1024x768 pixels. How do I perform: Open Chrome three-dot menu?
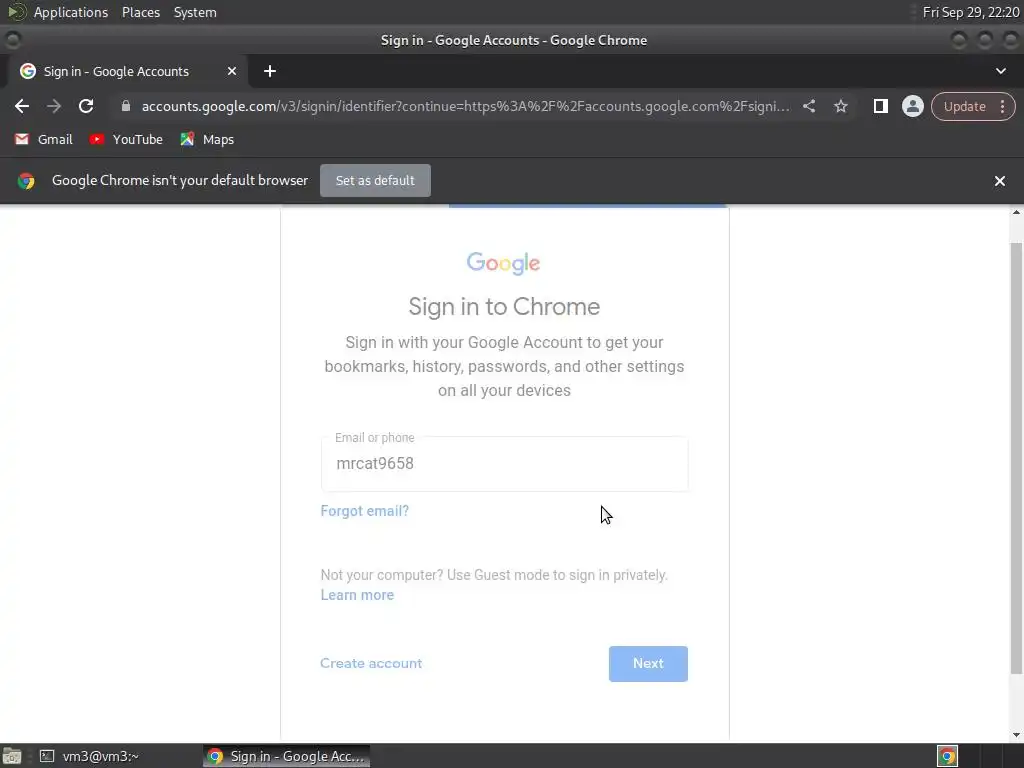(1002, 106)
